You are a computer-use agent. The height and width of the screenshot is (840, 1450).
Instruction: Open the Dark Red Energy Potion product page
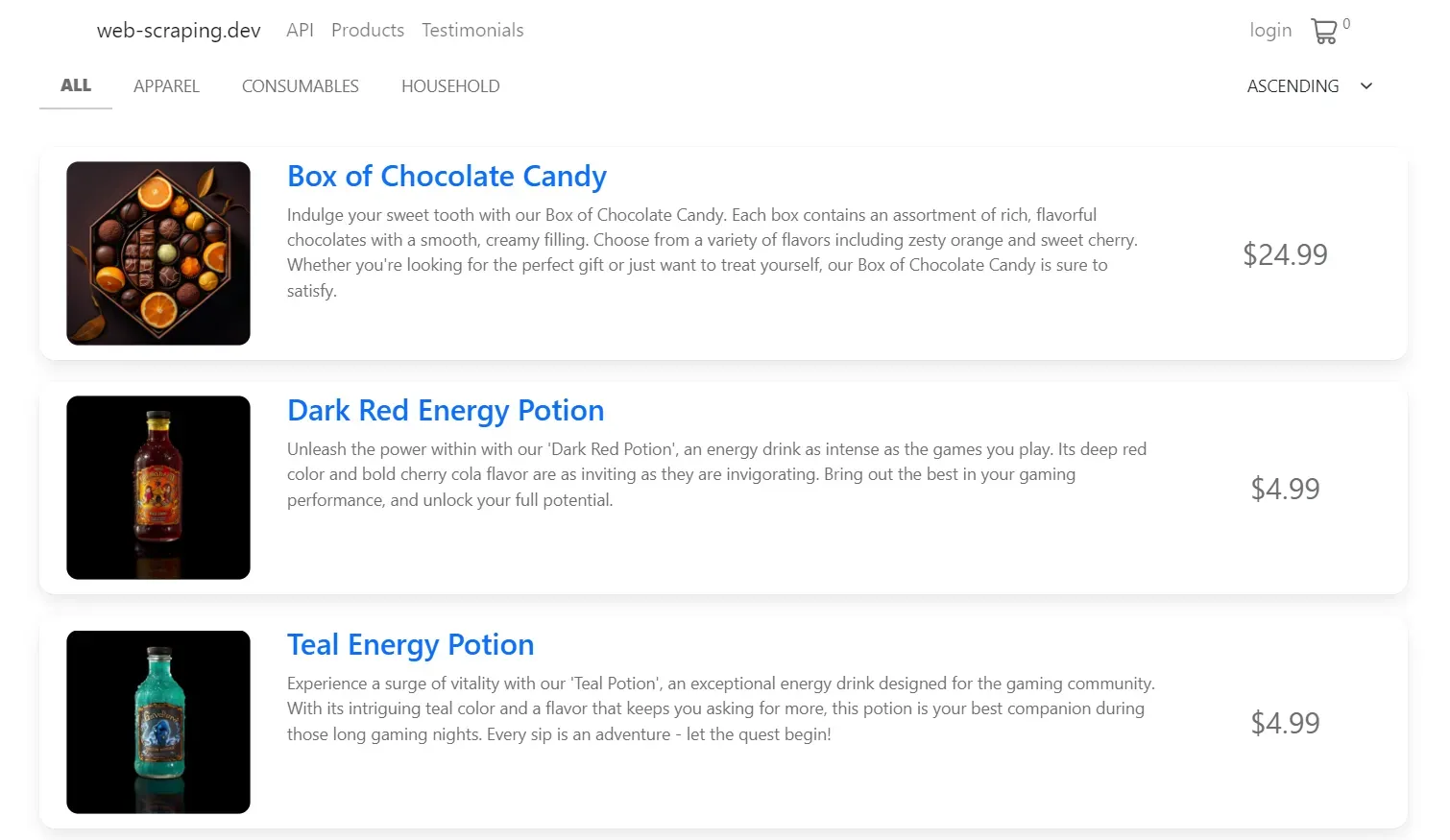point(446,410)
